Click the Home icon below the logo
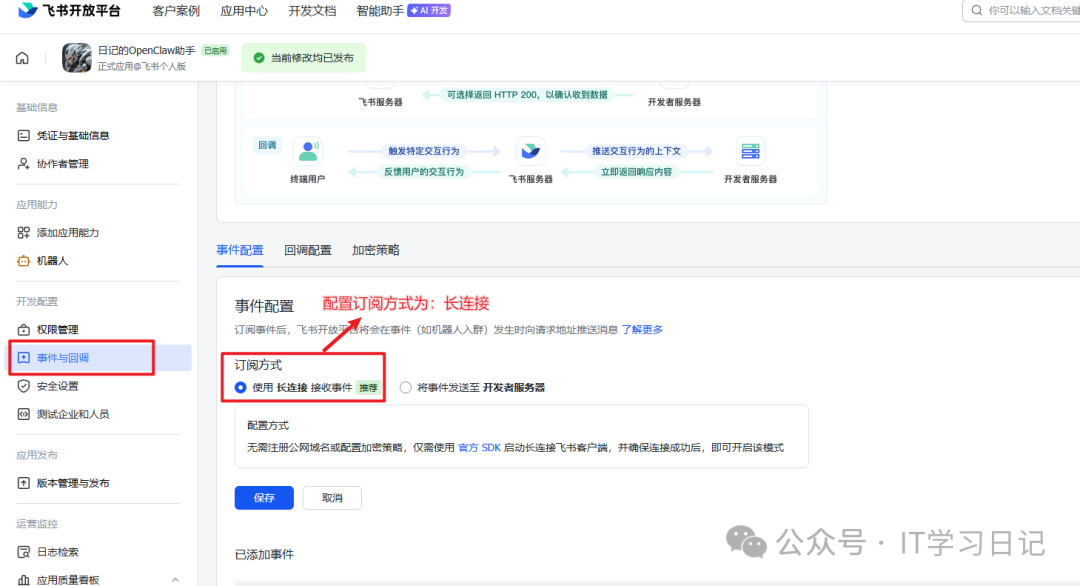 21,58
